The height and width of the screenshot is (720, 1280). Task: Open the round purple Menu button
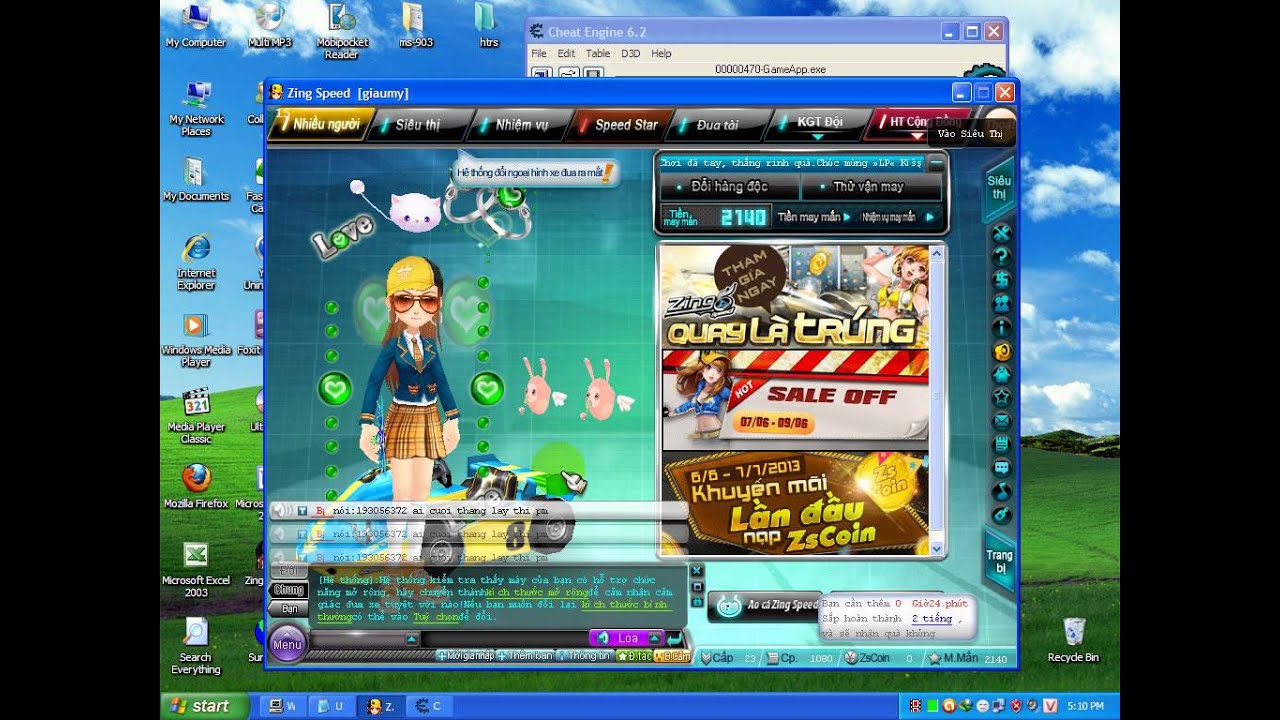(x=287, y=644)
